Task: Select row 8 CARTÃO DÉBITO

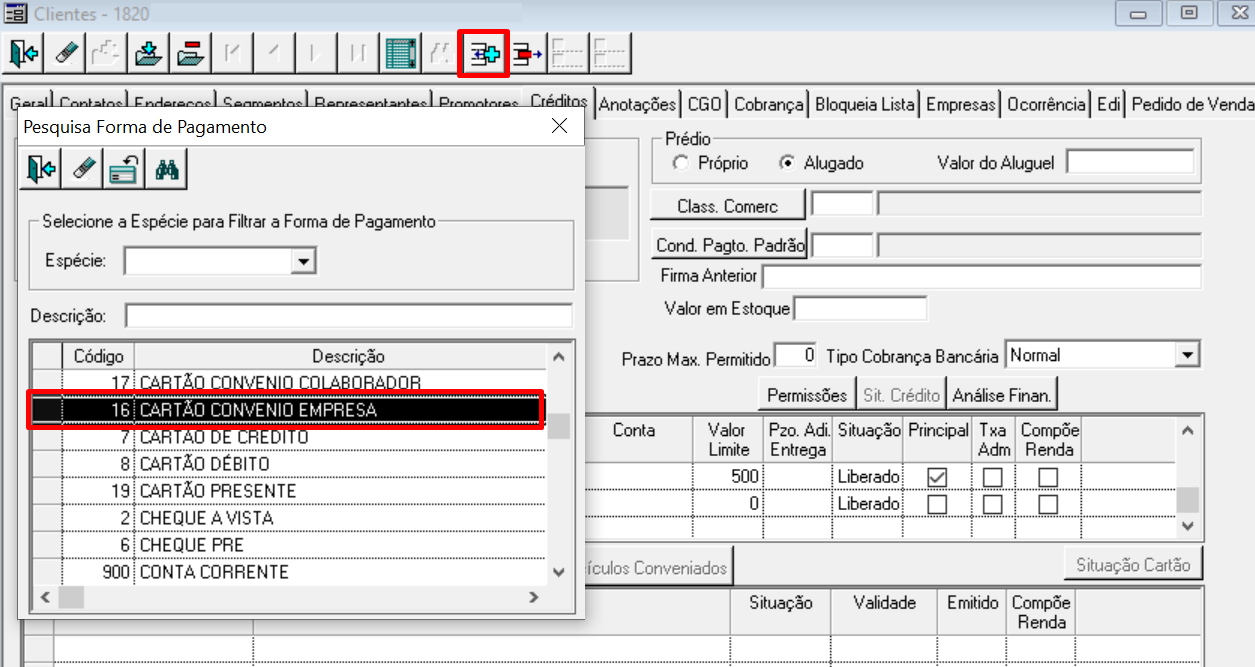Action: pyautogui.click(x=288, y=464)
